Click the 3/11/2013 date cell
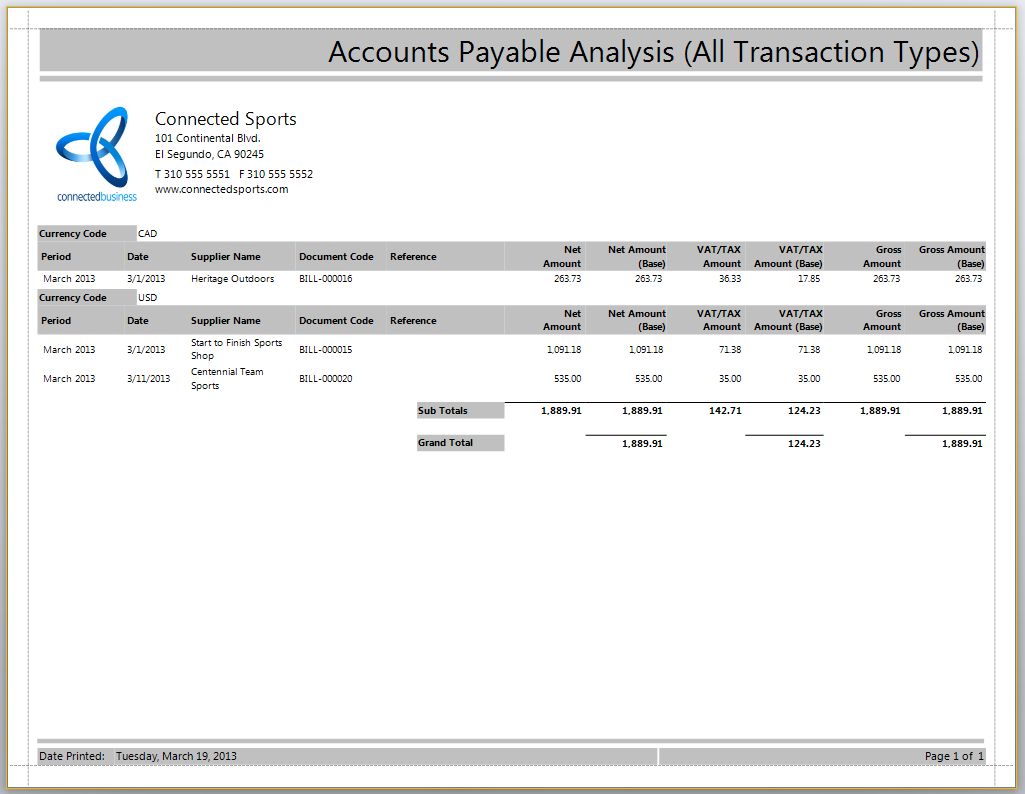The width and height of the screenshot is (1025, 794). [148, 378]
